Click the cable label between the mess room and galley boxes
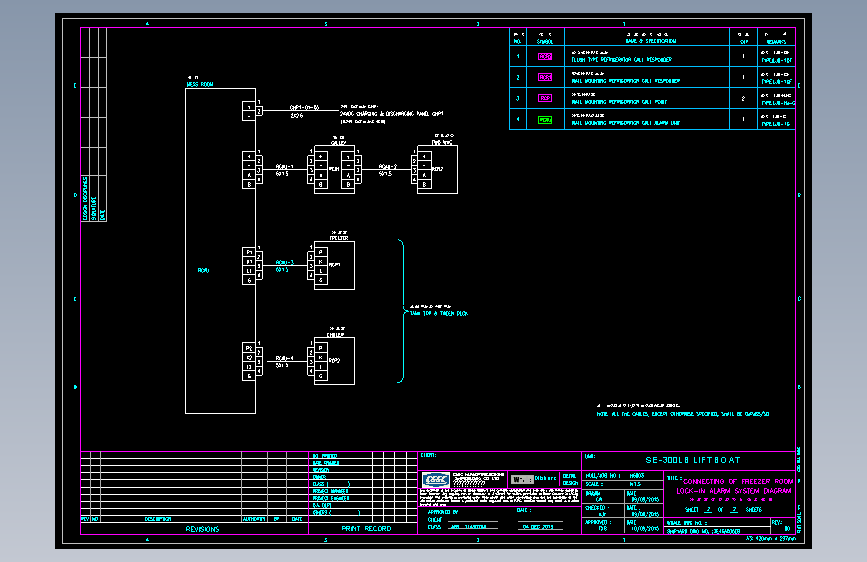Image resolution: width=867 pixels, height=562 pixels. [284, 166]
